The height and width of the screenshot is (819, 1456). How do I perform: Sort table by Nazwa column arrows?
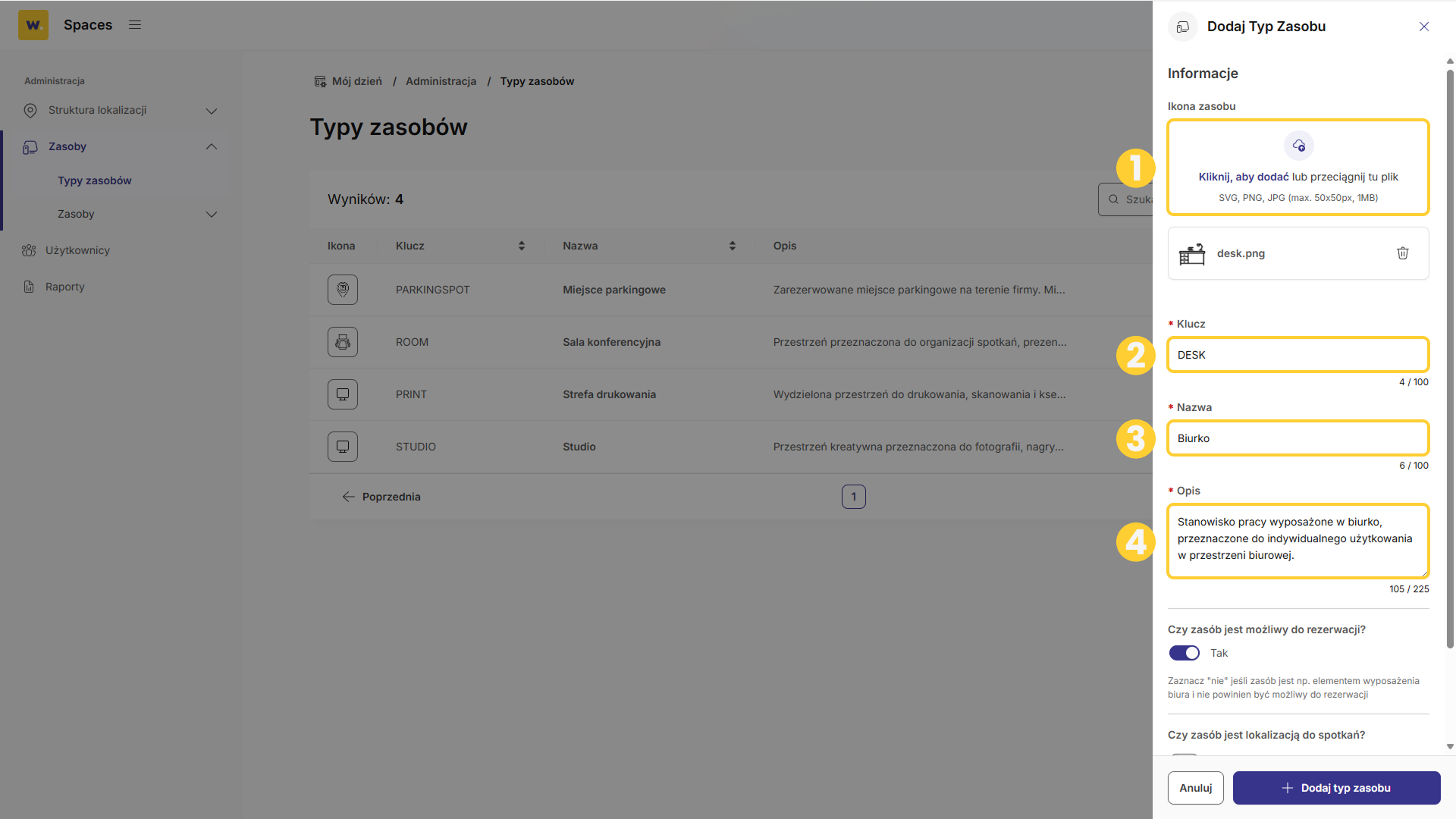733,246
